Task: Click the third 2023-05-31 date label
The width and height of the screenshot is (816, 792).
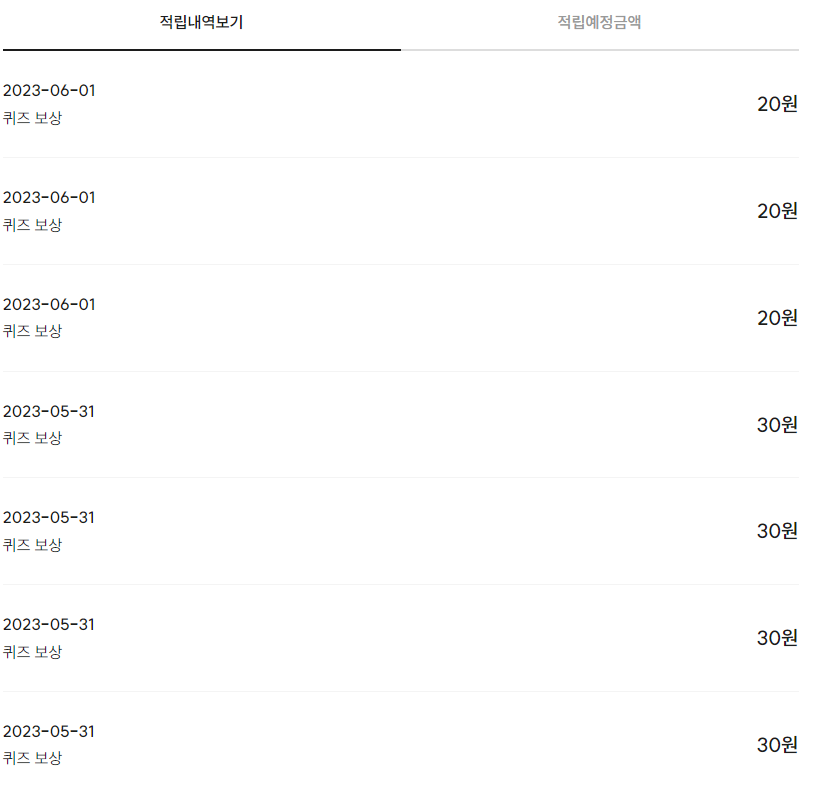Action: (49, 624)
